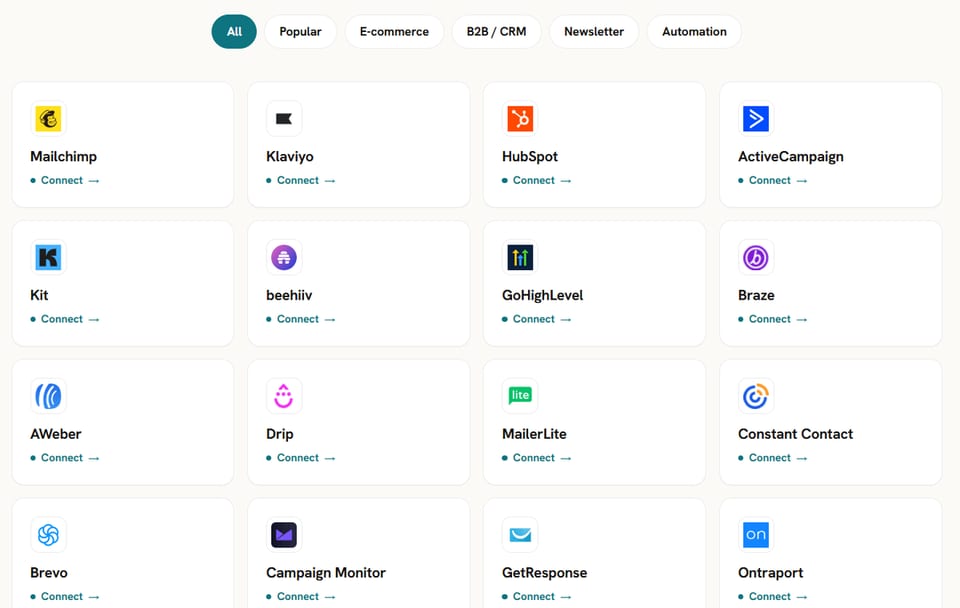
Task: Click the ActiveCampaign card title
Action: 791,157
